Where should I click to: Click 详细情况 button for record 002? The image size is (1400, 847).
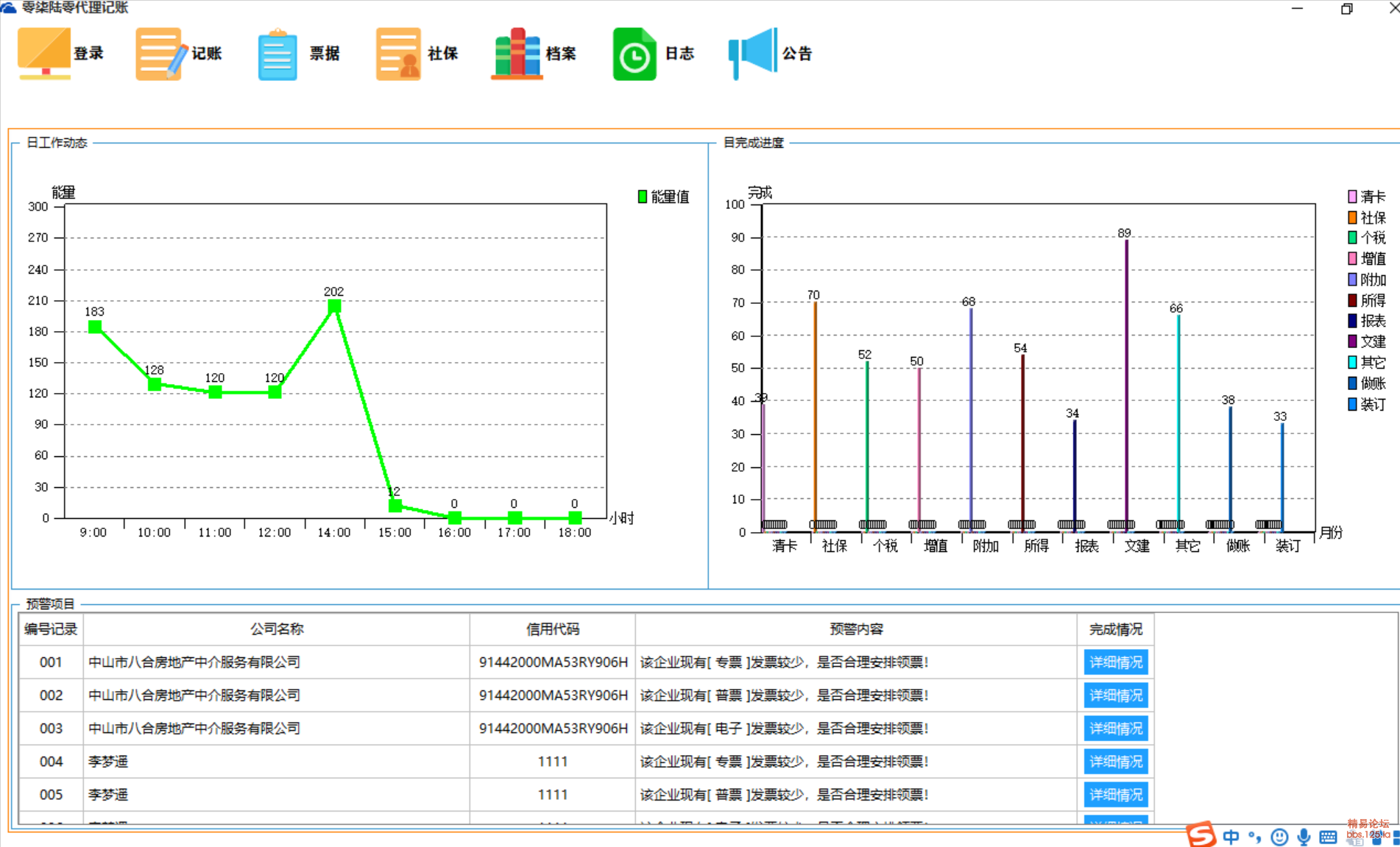[x=1116, y=695]
